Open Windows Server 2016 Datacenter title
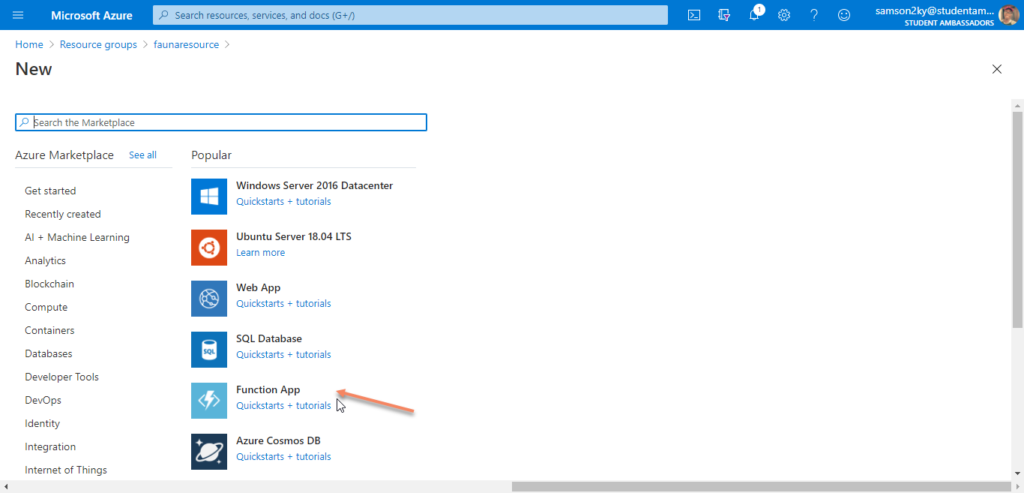 [x=314, y=185]
